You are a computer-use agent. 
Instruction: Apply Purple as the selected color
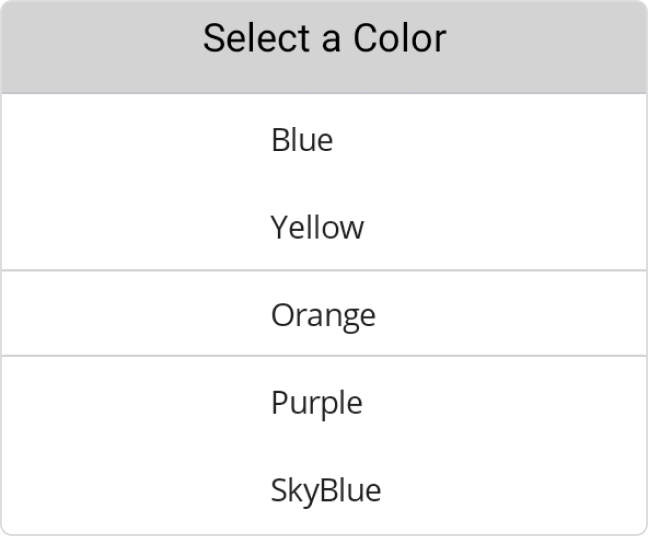316,403
